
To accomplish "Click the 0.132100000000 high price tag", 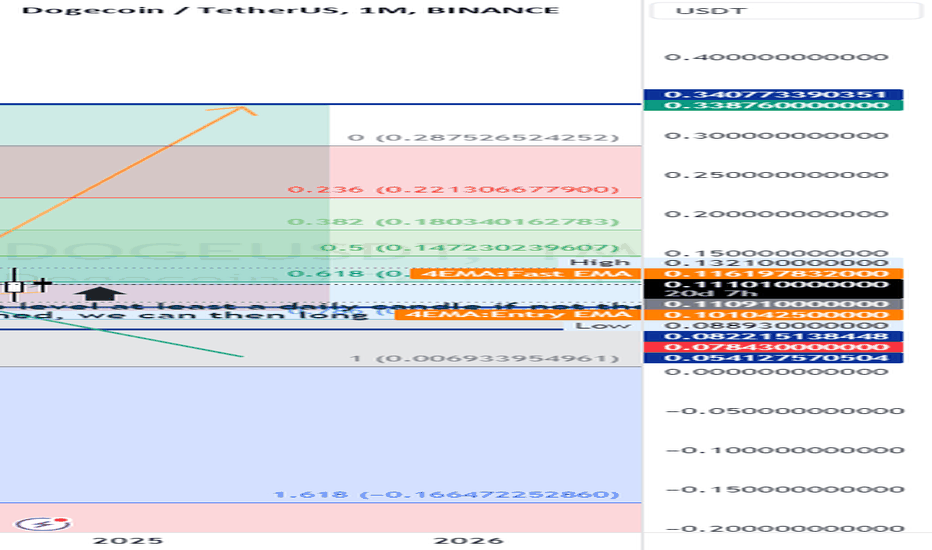I will (x=773, y=263).
